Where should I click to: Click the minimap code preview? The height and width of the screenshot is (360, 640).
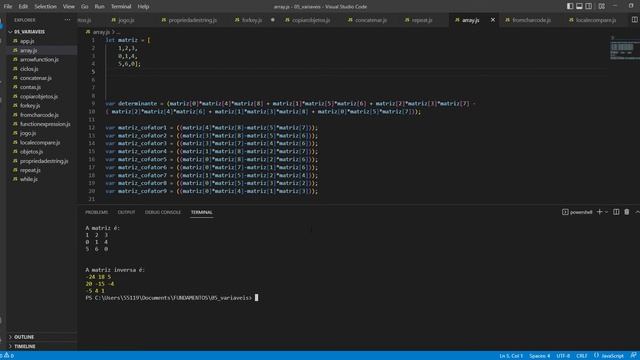tap(624, 49)
